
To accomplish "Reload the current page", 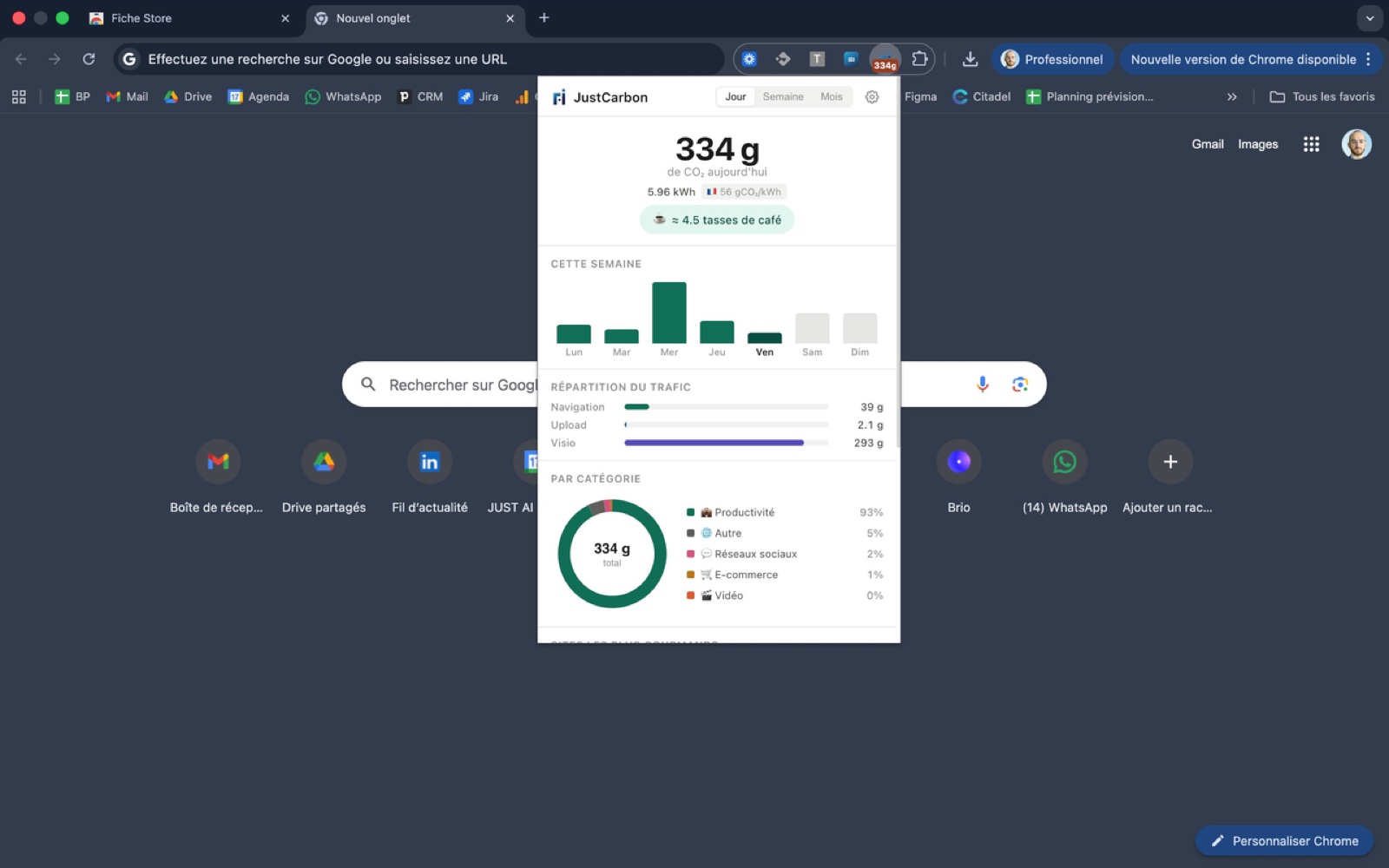I will coord(89,59).
